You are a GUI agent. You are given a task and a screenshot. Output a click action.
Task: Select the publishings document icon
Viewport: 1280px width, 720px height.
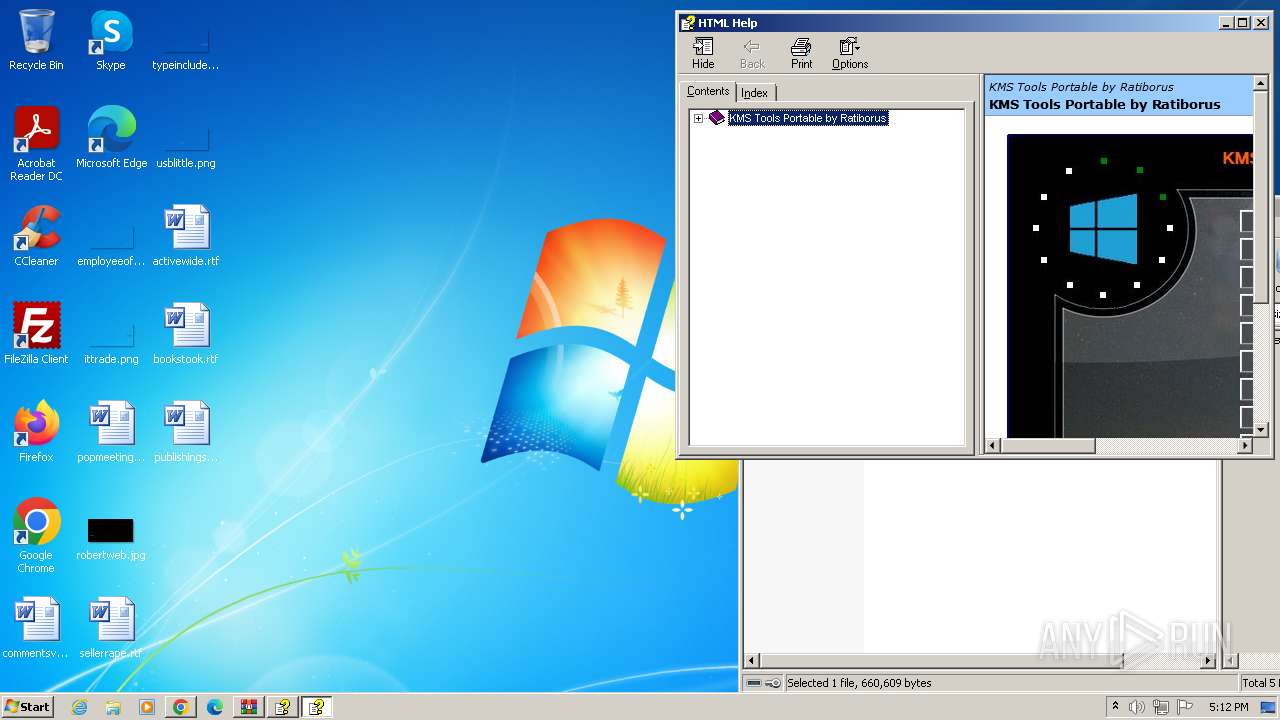186,432
